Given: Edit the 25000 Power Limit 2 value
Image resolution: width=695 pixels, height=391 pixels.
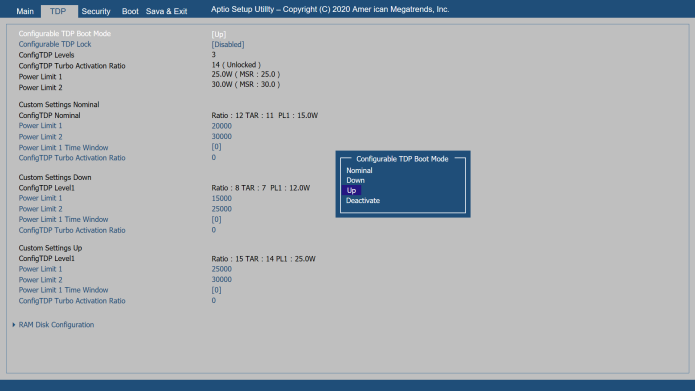Looking at the screenshot, I should (x=222, y=209).
